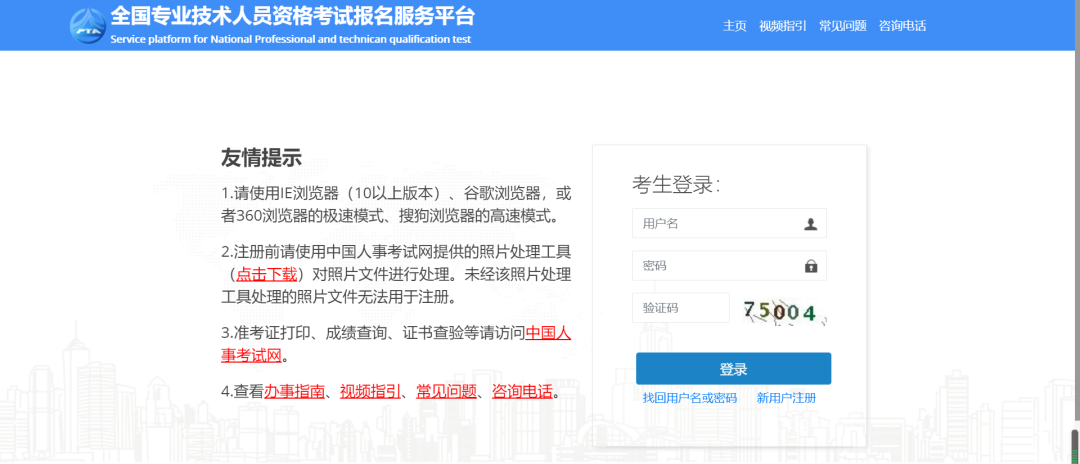Open the 办事指南 link in tip 4
This screenshot has height=464, width=1080.
click(x=295, y=391)
